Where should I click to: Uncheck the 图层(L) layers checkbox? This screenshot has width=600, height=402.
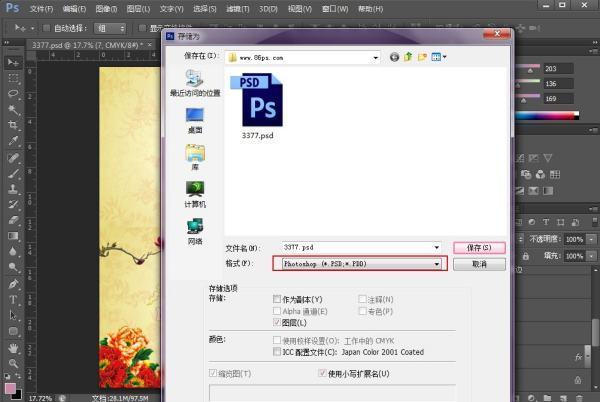(277, 323)
